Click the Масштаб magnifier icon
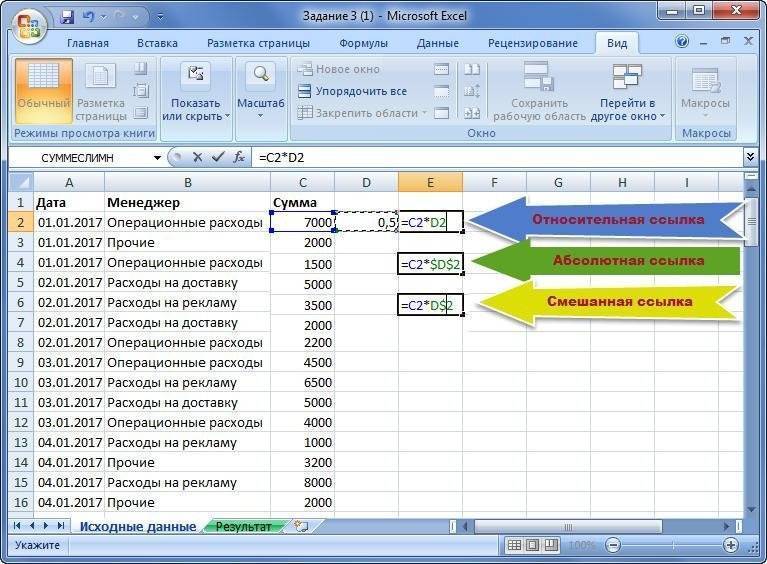Viewport: 767px width, 564px height. pyautogui.click(x=260, y=77)
